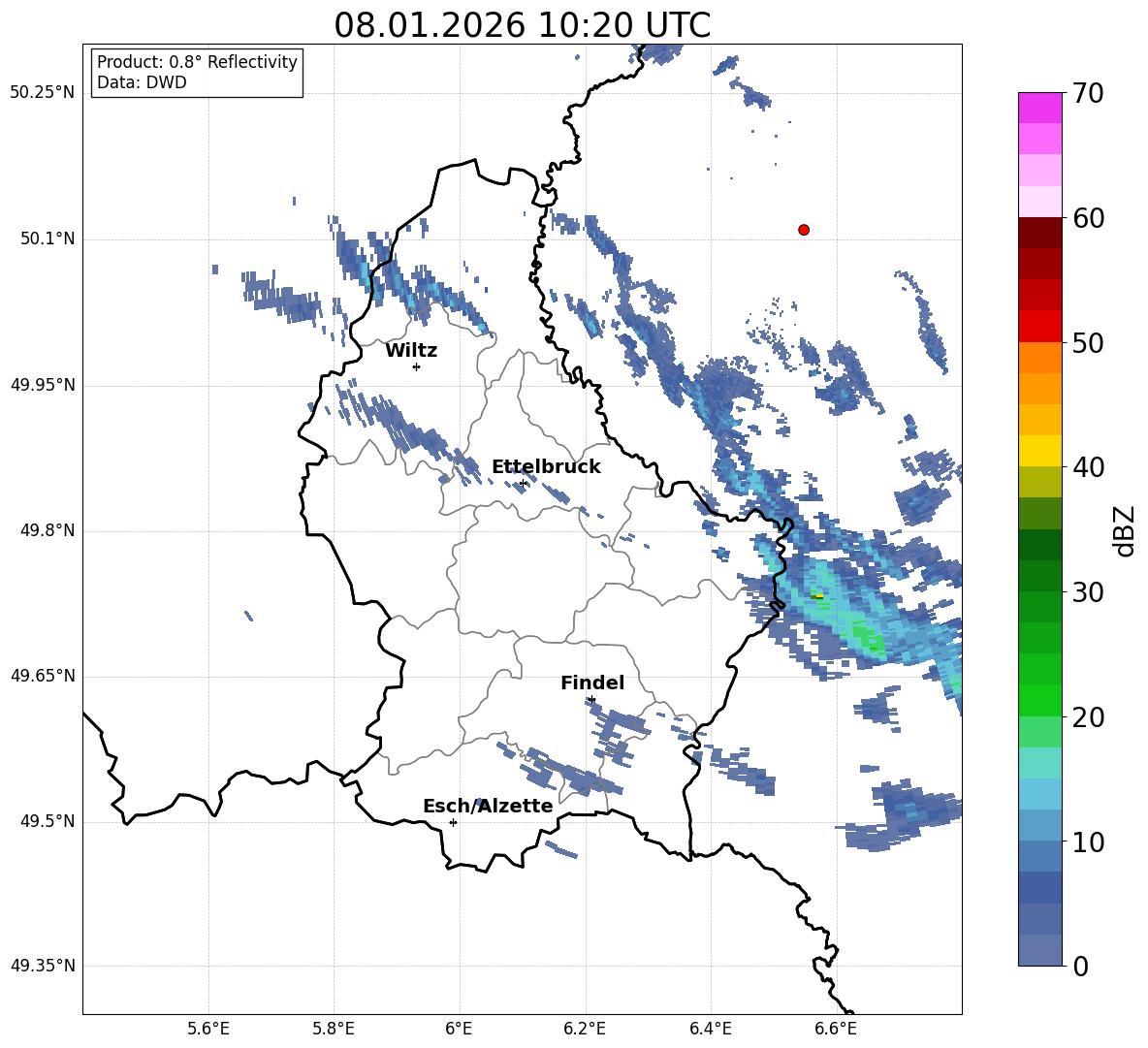Click the Findel station cross marker
Image resolution: width=1148 pixels, height=1048 pixels.
point(591,700)
